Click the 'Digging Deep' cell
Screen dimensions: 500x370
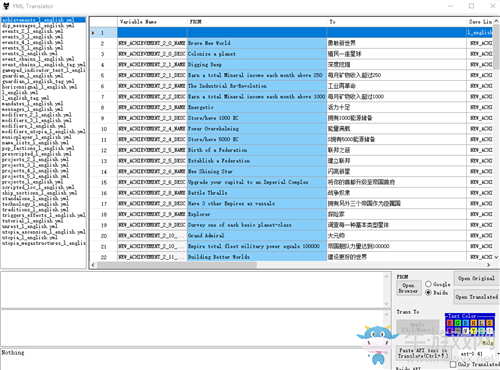tap(257, 64)
